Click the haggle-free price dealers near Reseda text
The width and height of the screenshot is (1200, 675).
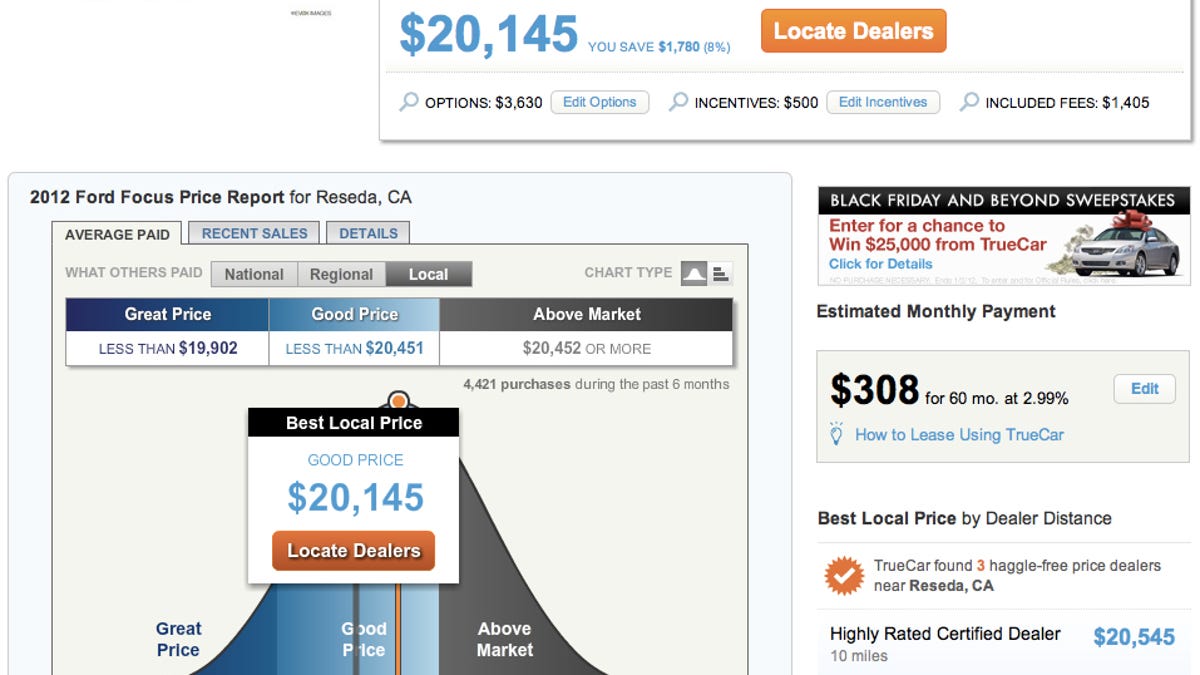(x=1017, y=575)
